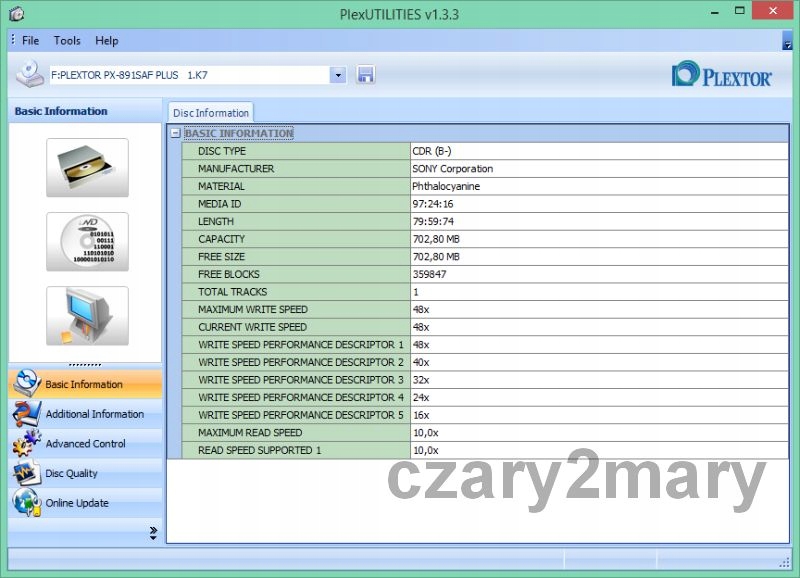800x578 pixels.
Task: Click the READ SPEED SUPPORTED 1 label
Action: 260,450
